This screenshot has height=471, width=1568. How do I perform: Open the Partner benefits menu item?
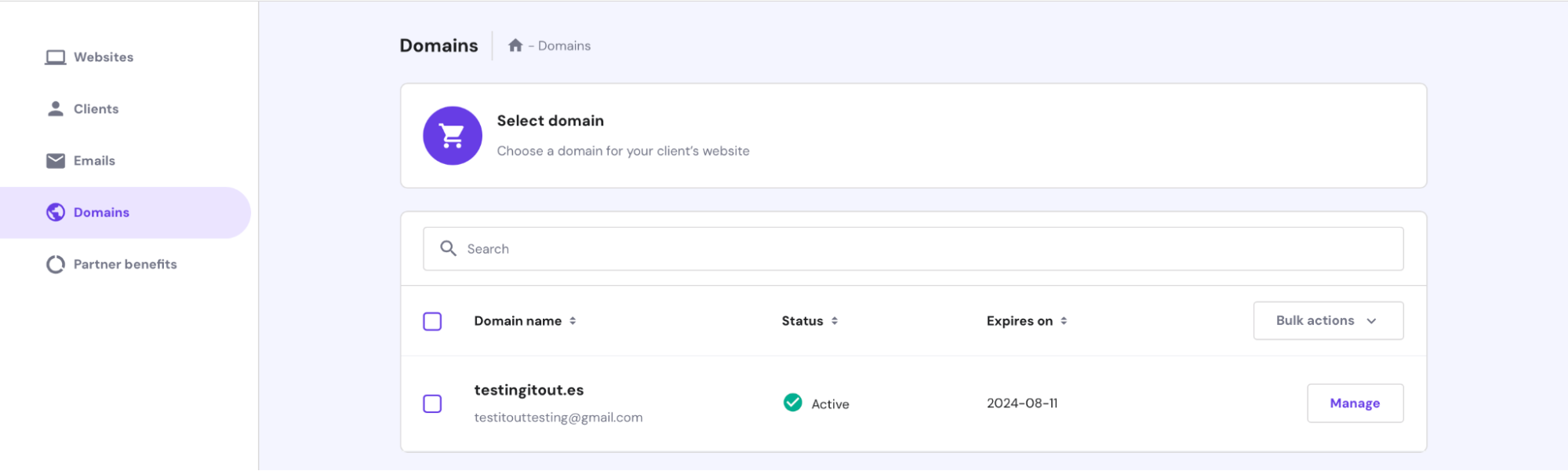pyautogui.click(x=125, y=265)
